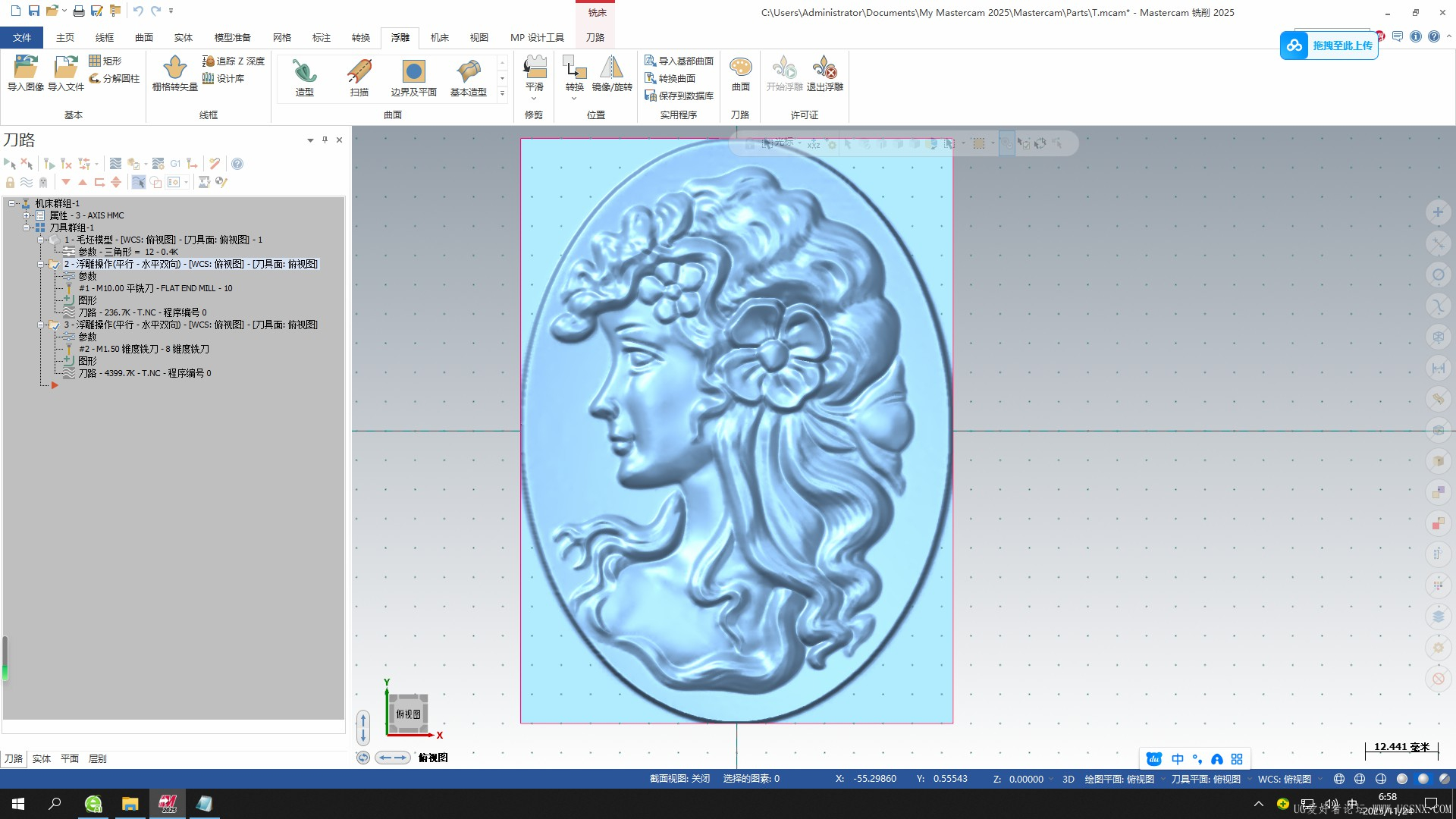Screen dimensions: 1456x819
Task: Click the G1 post-process icon in Toolpaths panel
Action: coord(175,164)
